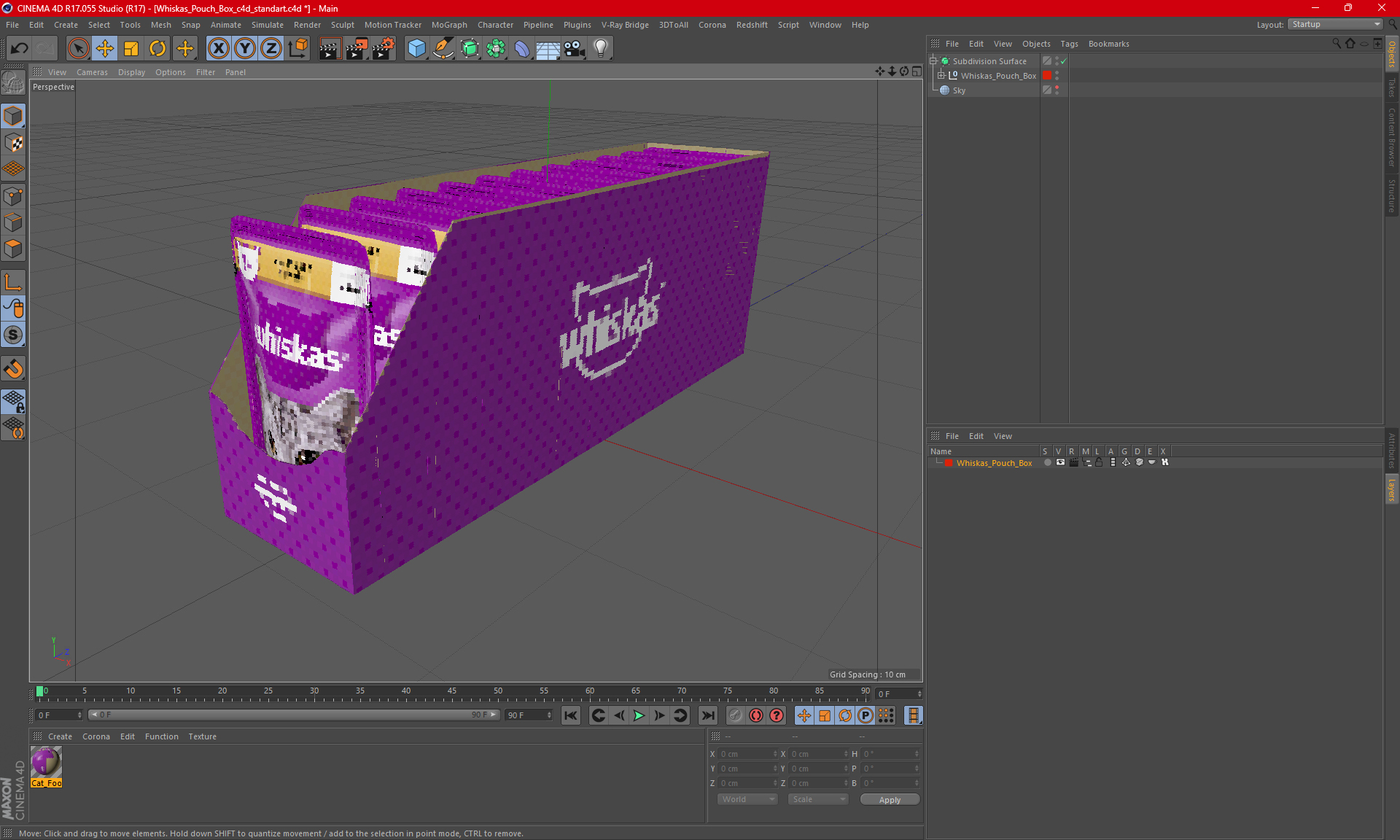Click the Undo arrow icon
Viewport: 1400px width, 840px height.
[x=19, y=49]
